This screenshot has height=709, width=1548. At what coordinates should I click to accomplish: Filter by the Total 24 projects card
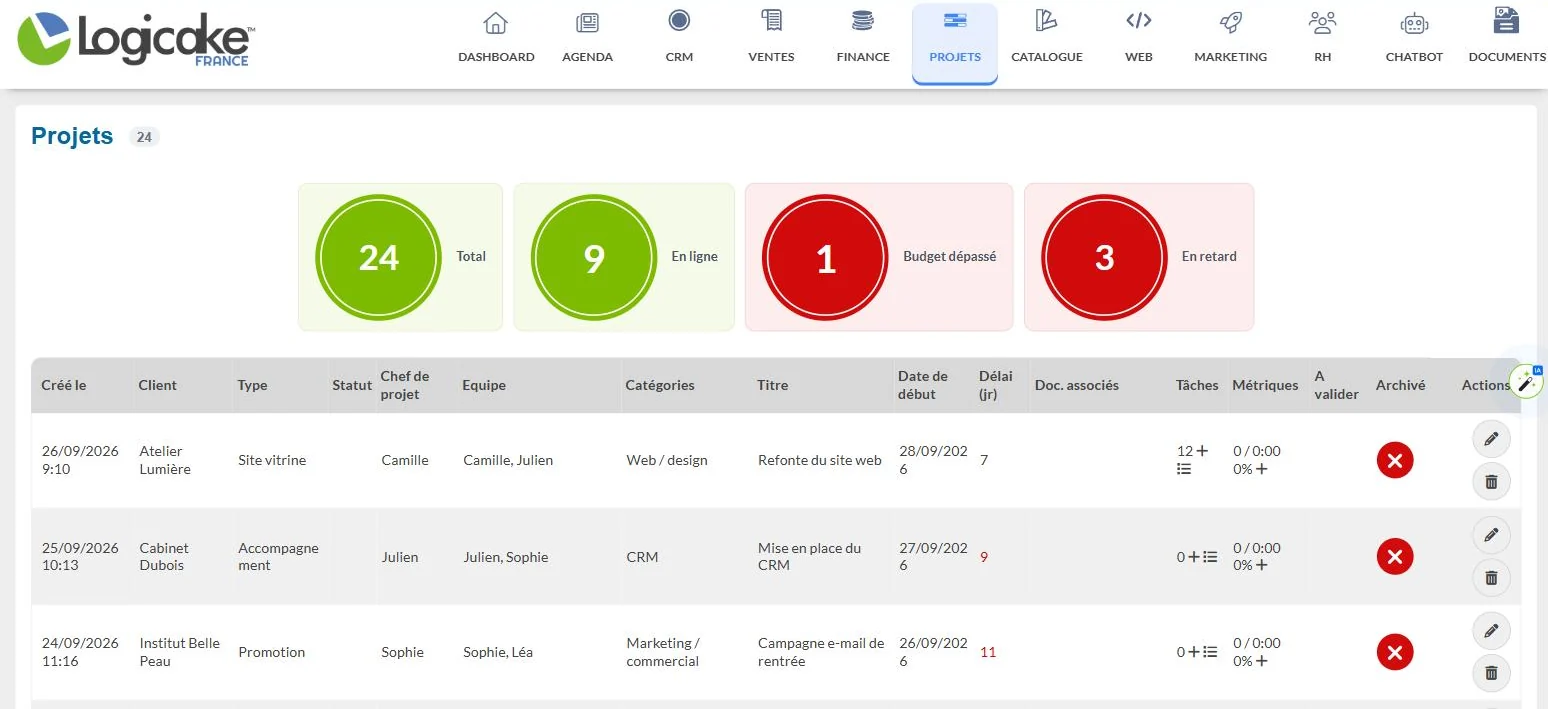(400, 257)
